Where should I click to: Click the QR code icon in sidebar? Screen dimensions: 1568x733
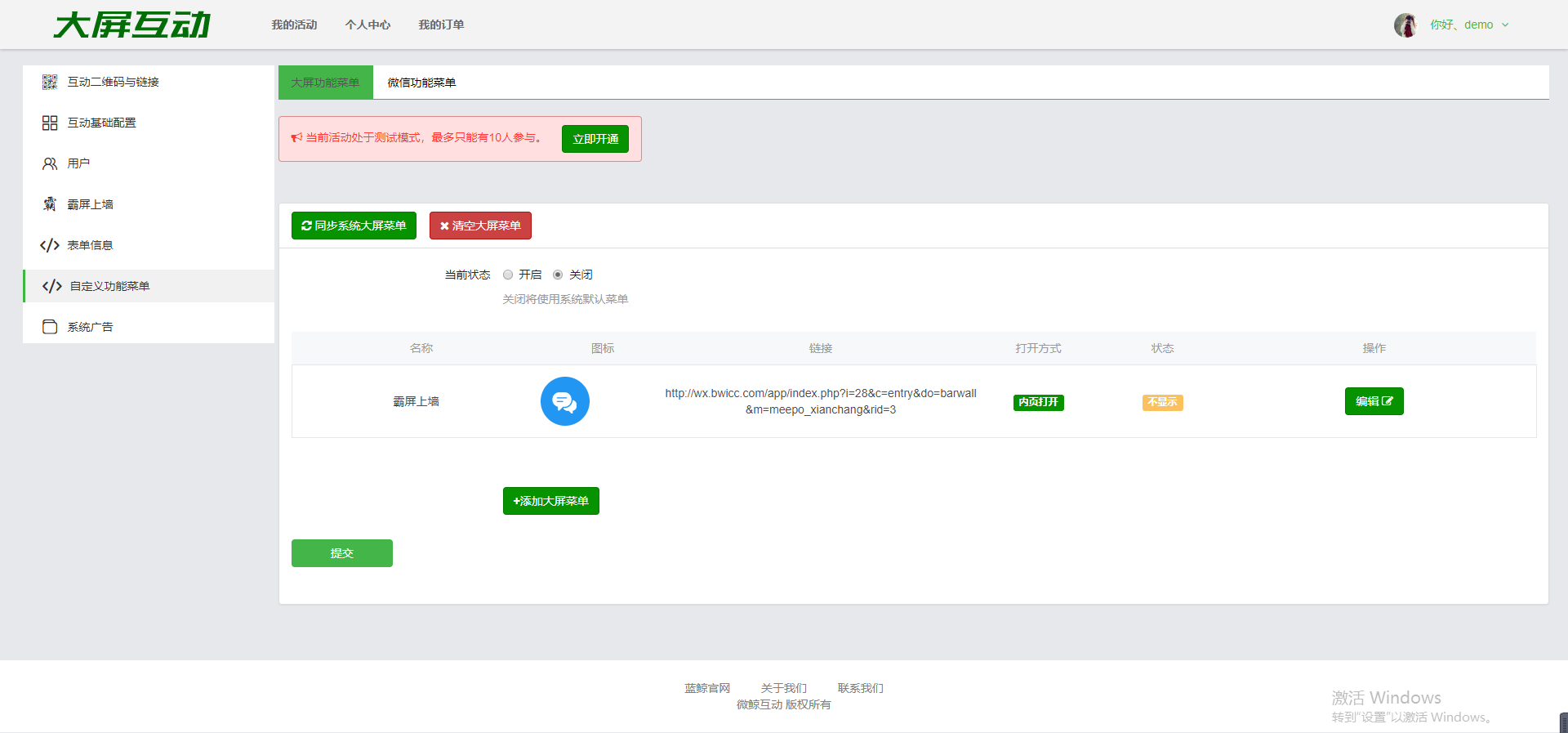50,82
